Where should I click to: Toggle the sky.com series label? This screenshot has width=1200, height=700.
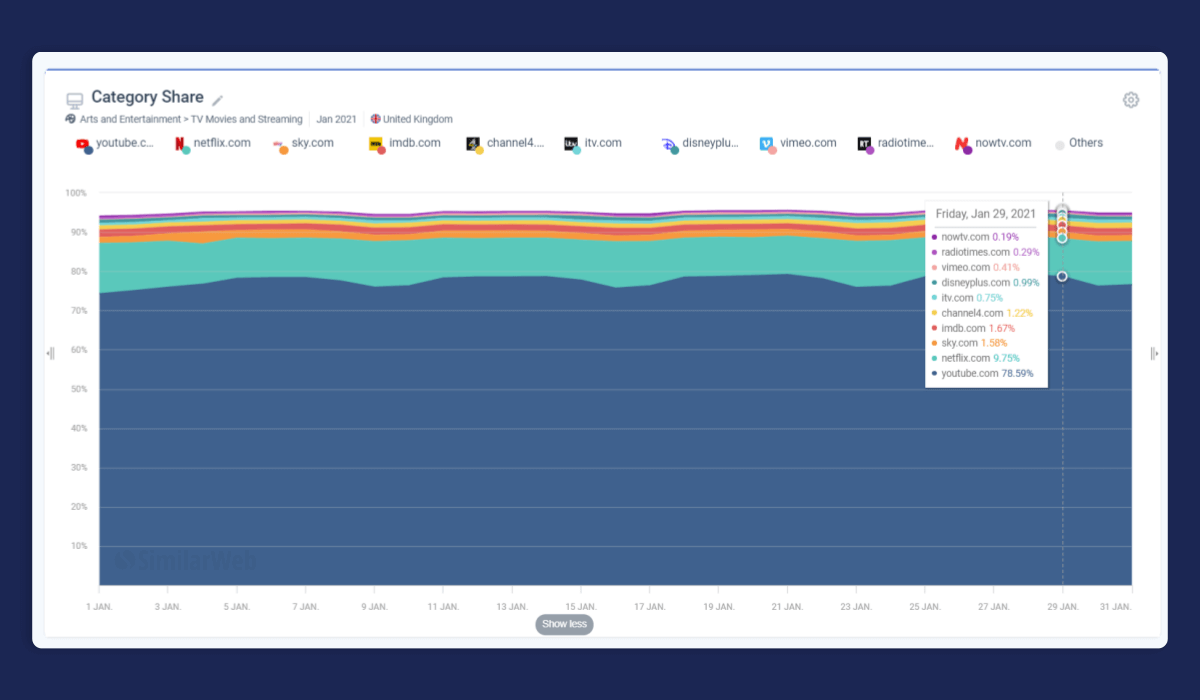click(313, 143)
